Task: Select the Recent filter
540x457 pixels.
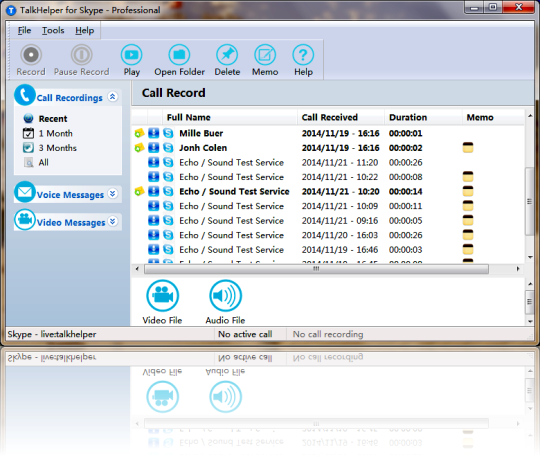Action: pyautogui.click(x=53, y=119)
